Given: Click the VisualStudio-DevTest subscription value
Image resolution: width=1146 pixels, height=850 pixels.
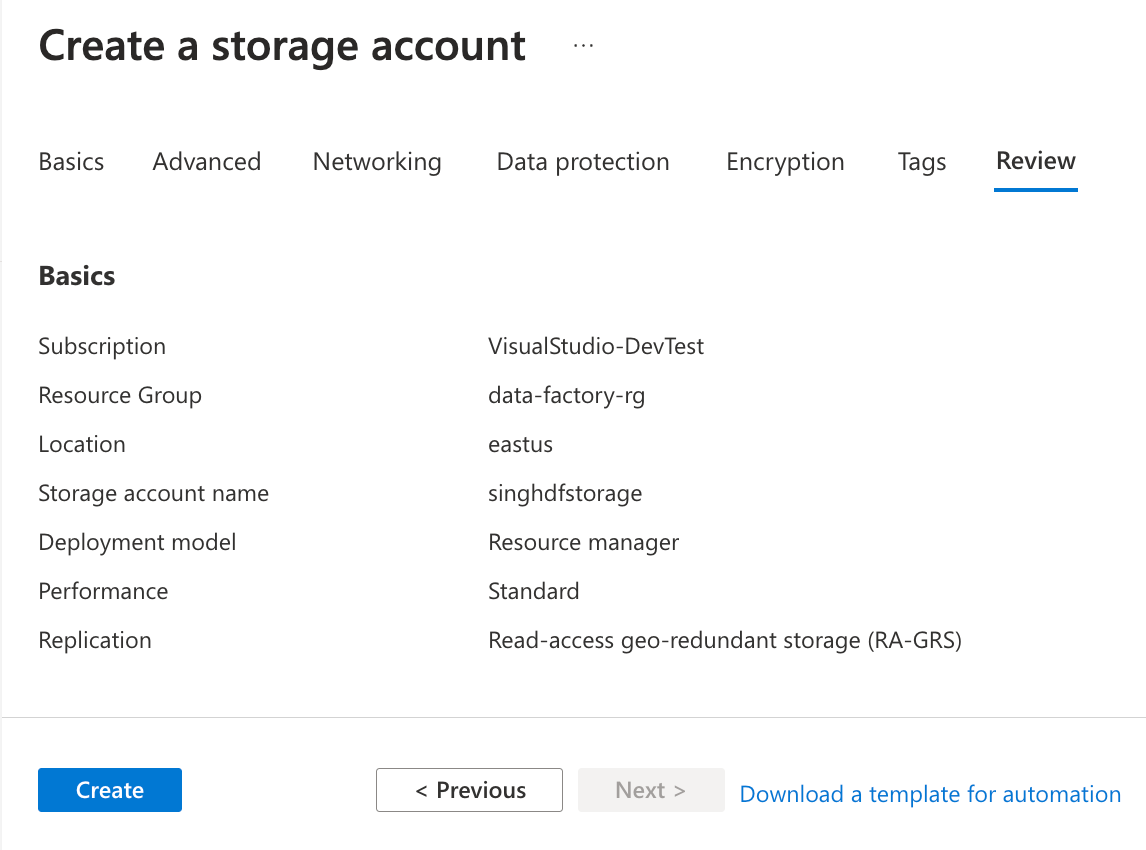Looking at the screenshot, I should click(x=595, y=346).
